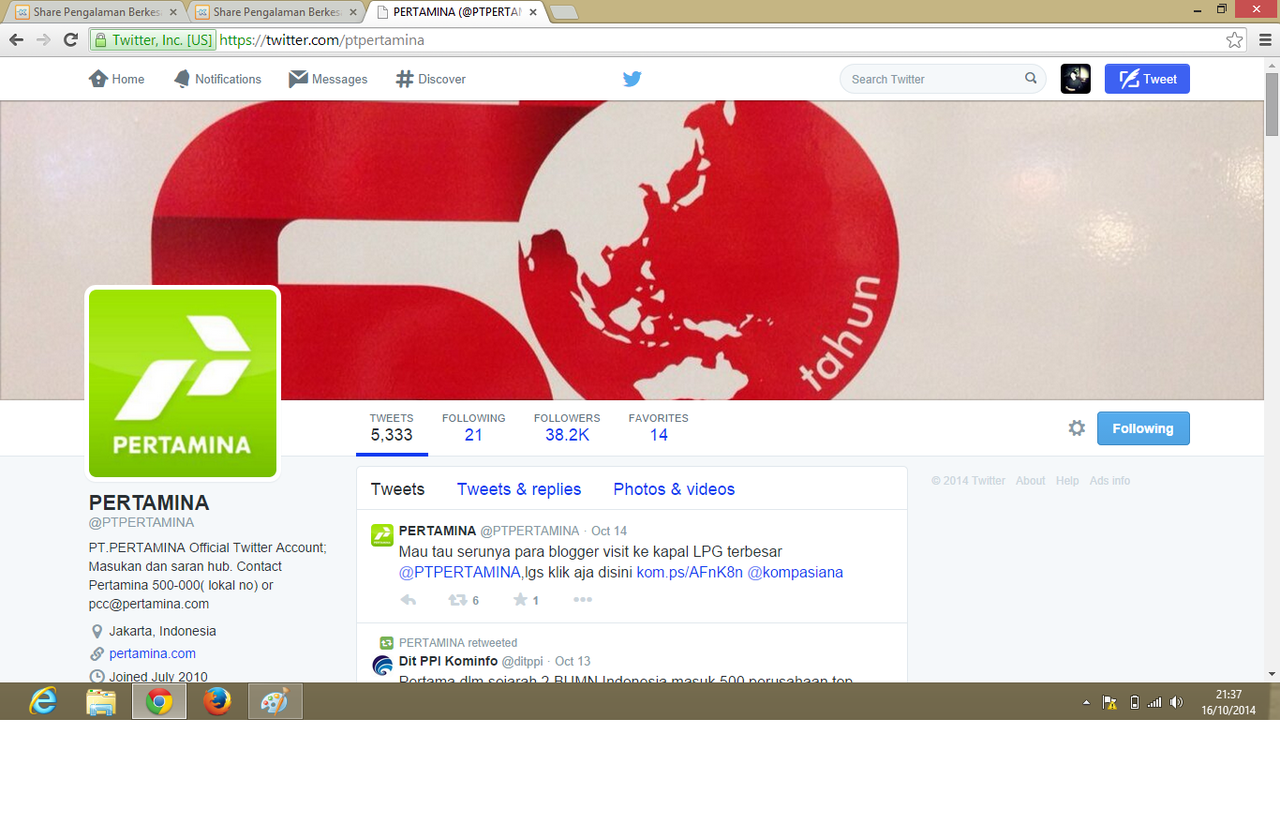Click the 'Jakarta, Indonesia' location text
Screen dimensions: 1280x824
[163, 631]
